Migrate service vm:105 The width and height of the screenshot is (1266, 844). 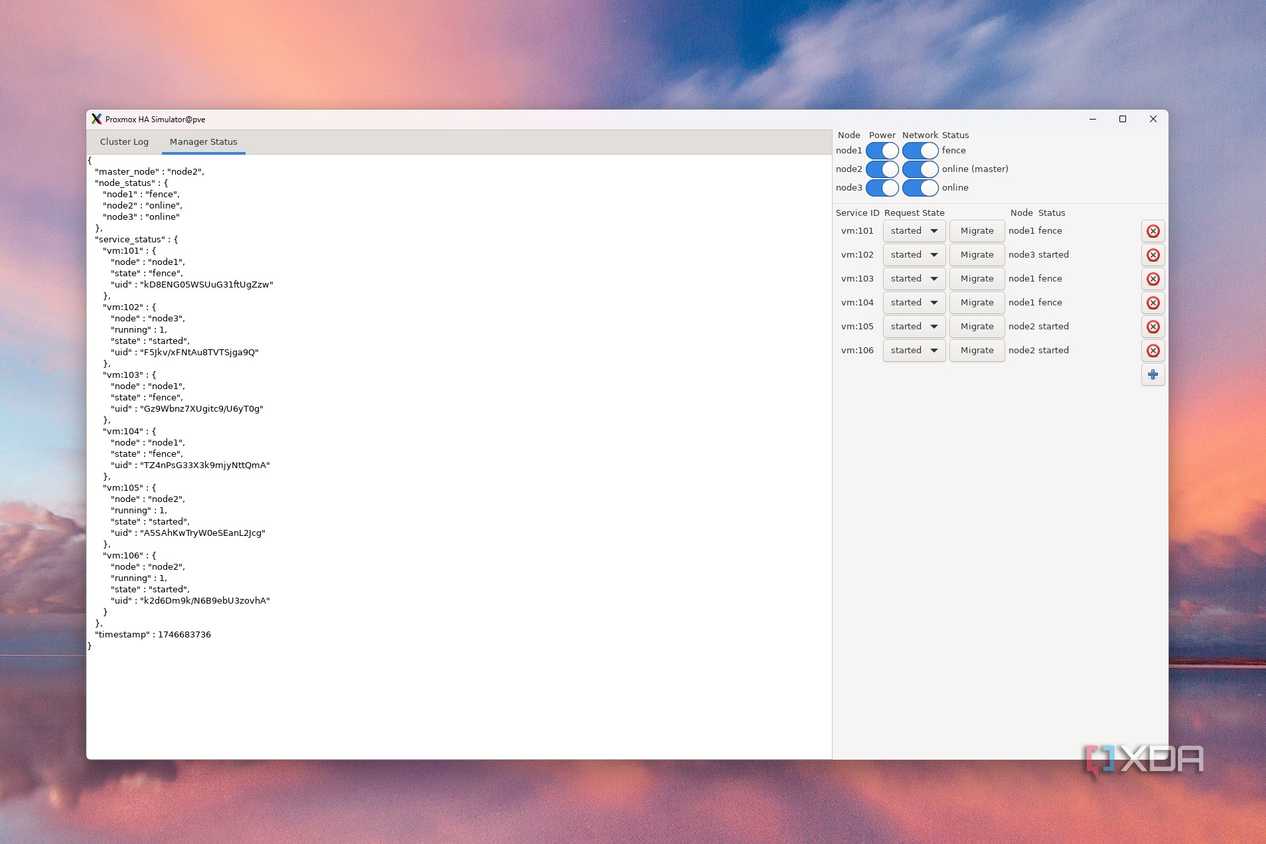pos(977,327)
